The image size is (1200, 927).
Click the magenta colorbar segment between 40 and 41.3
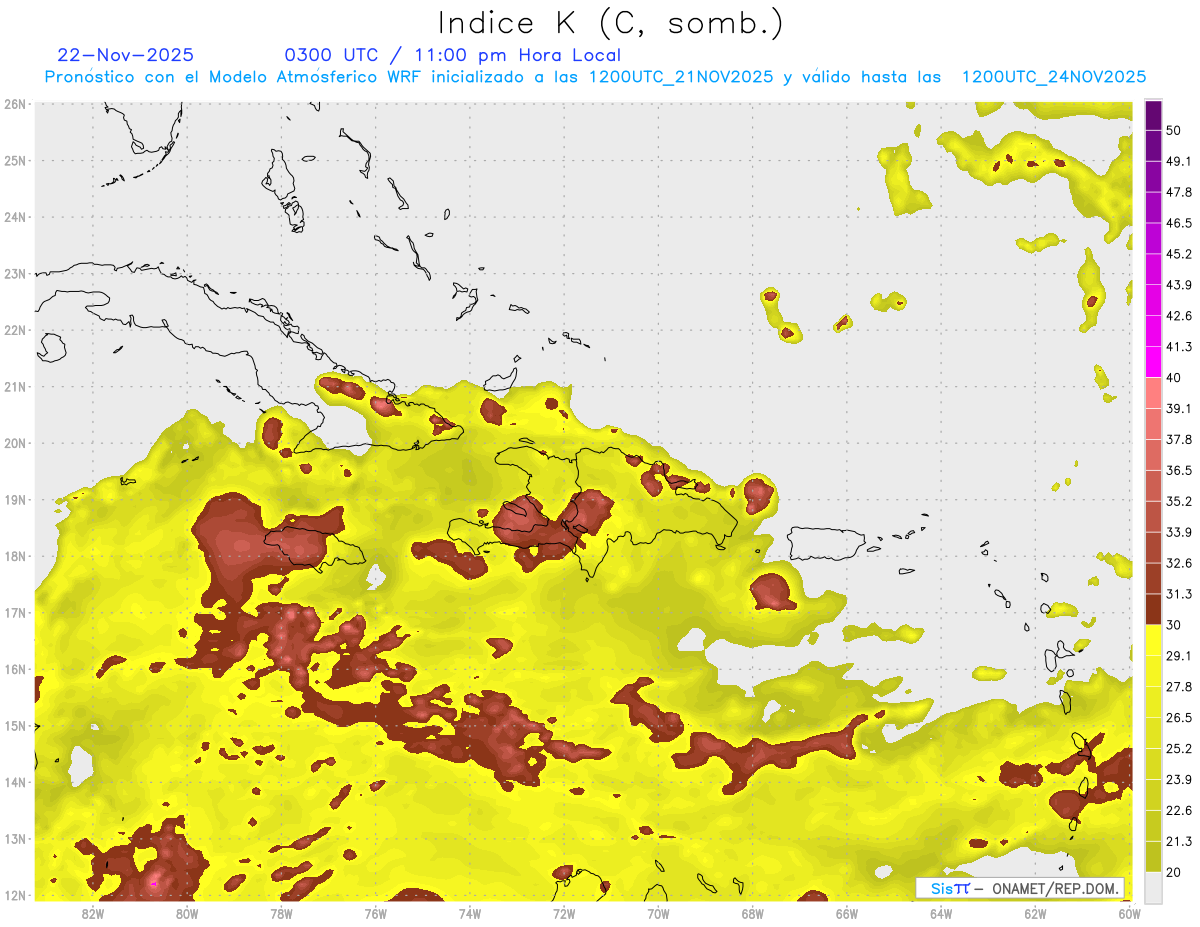click(x=1153, y=362)
